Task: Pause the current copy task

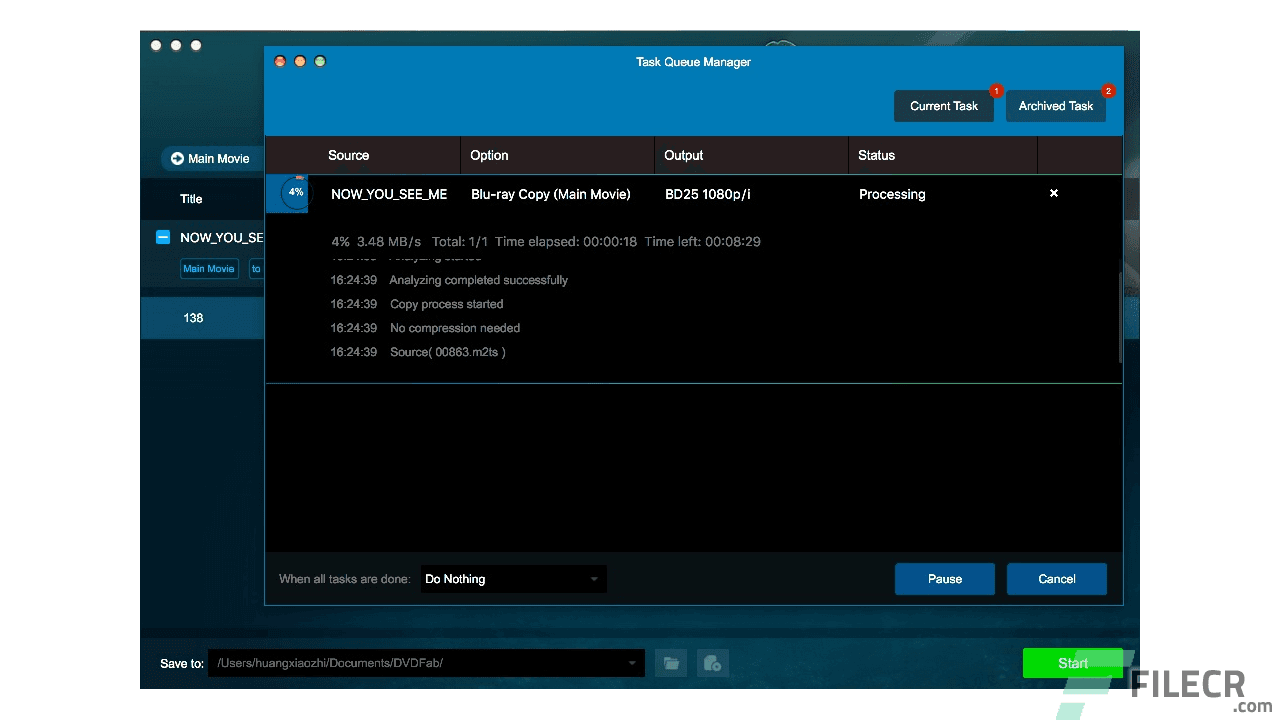Action: (944, 579)
